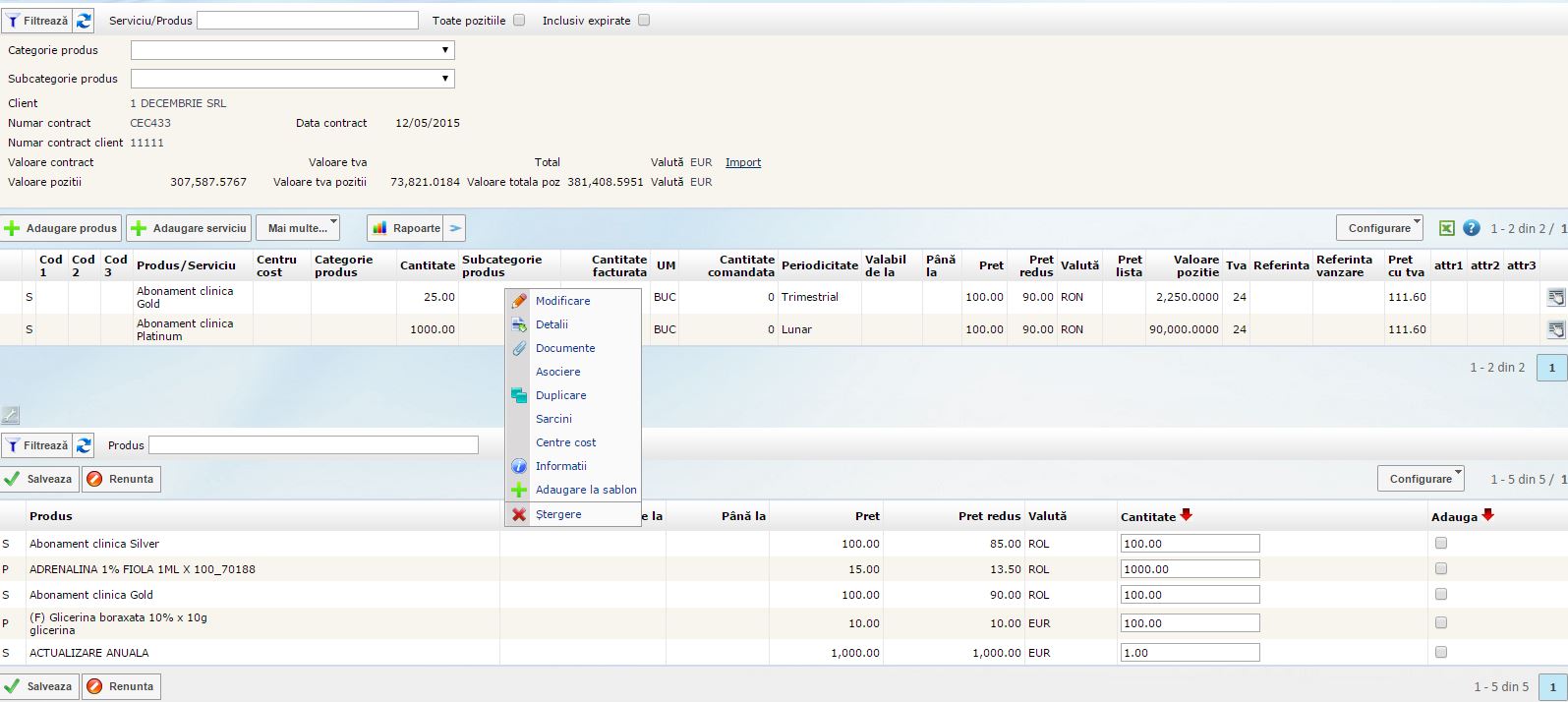Click the Adaugare produs button
Image resolution: width=1568 pixels, height=702 pixels.
(x=61, y=228)
